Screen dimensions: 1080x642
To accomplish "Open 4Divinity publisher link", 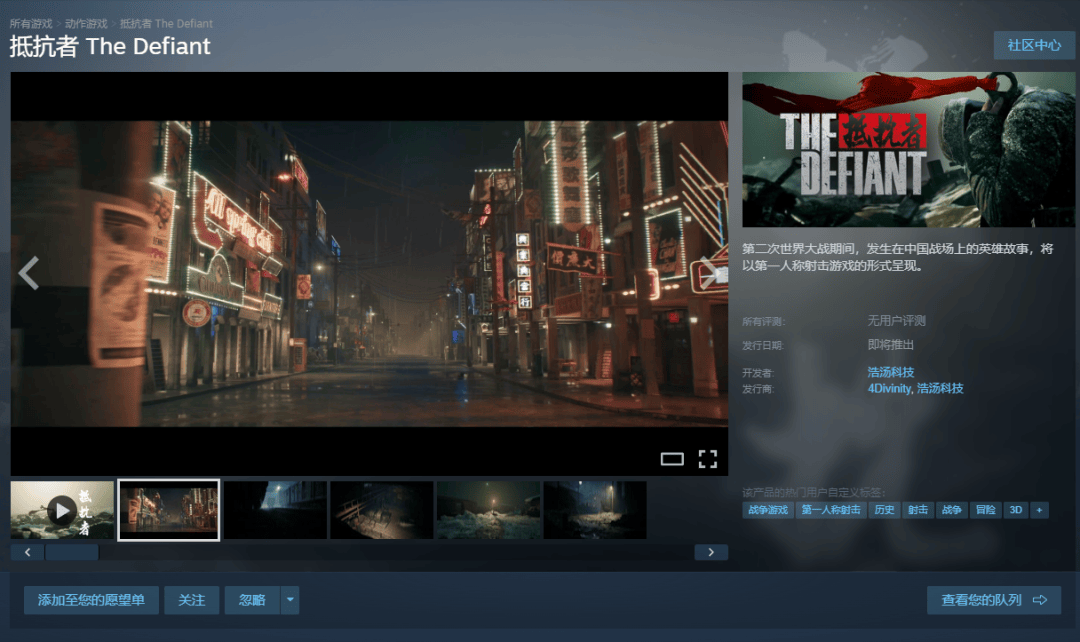I will pyautogui.click(x=889, y=388).
